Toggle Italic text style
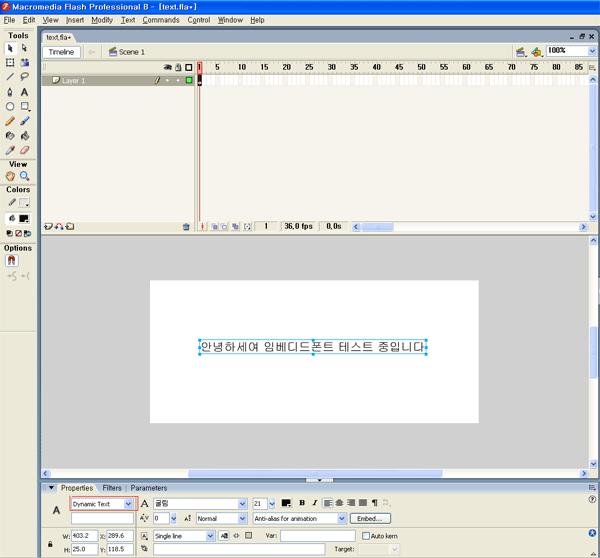The height and width of the screenshot is (558, 600). [315, 503]
